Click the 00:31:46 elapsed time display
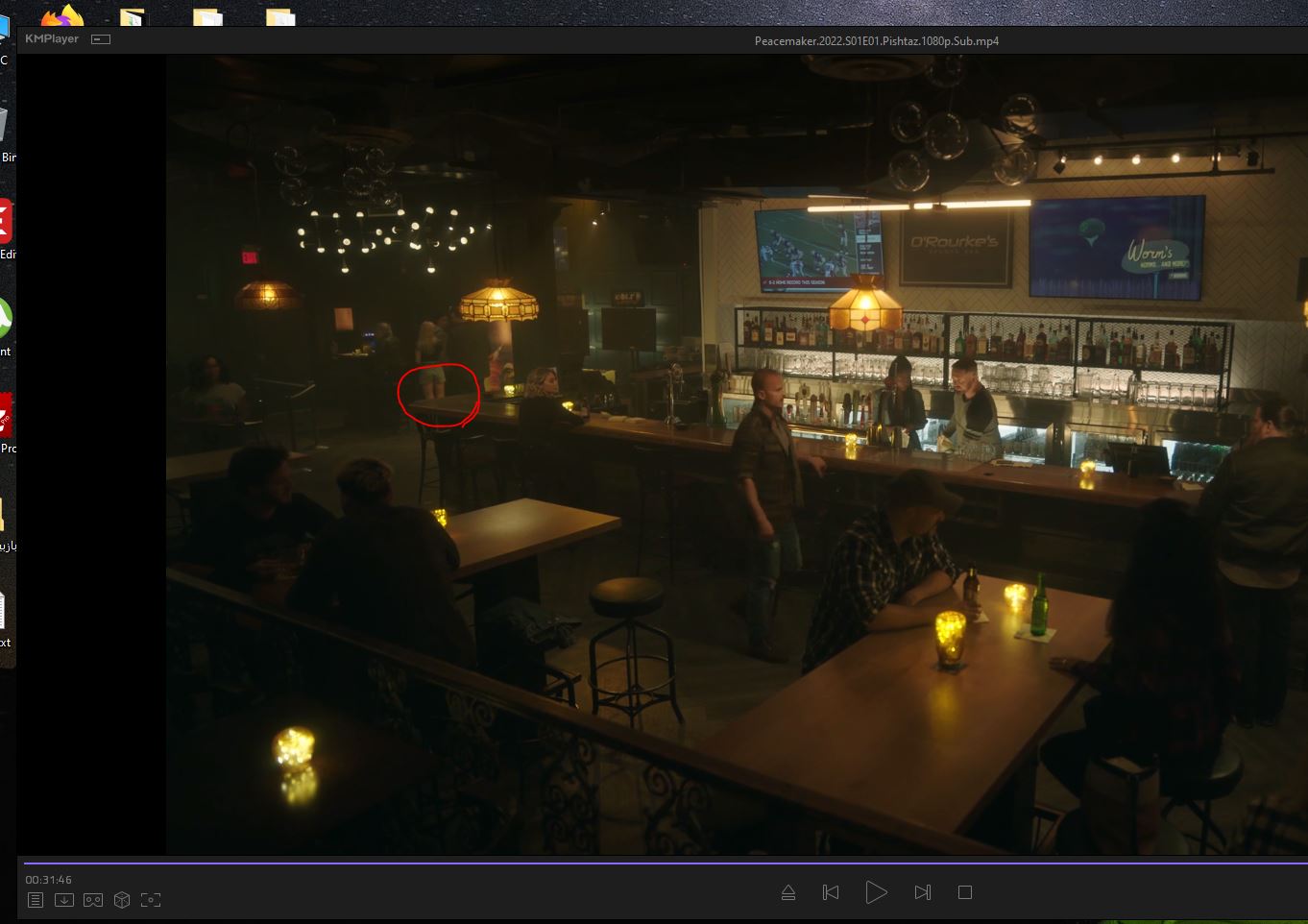1308x924 pixels. pyautogui.click(x=49, y=880)
